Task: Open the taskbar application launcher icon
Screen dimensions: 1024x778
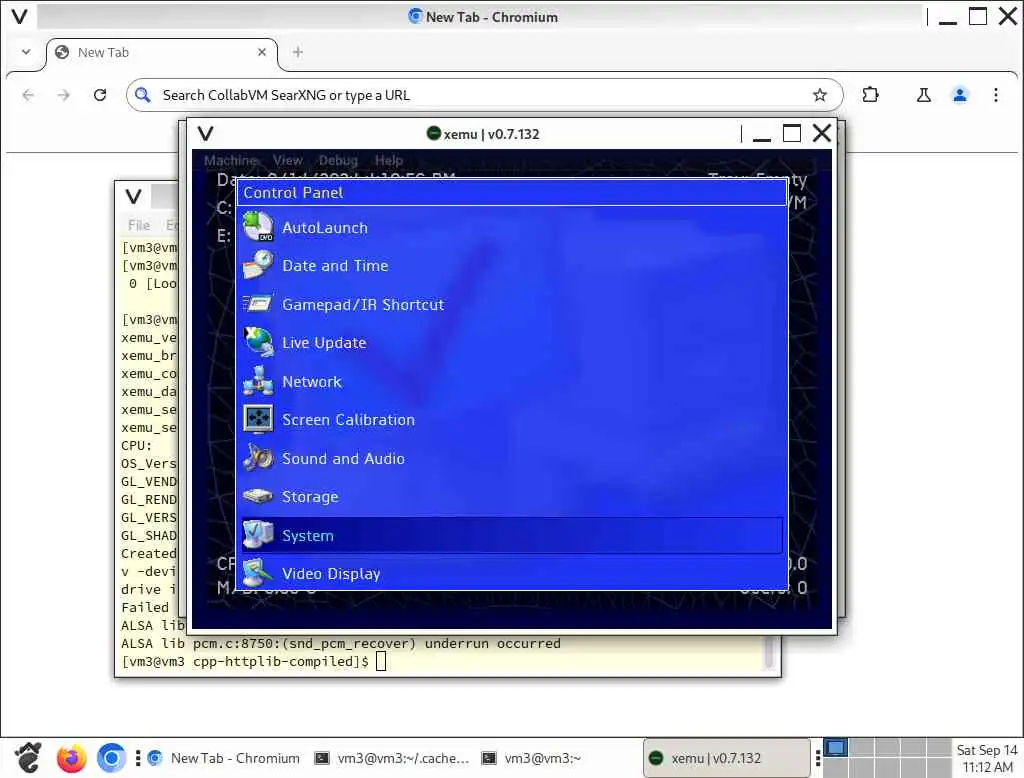Action: point(28,758)
